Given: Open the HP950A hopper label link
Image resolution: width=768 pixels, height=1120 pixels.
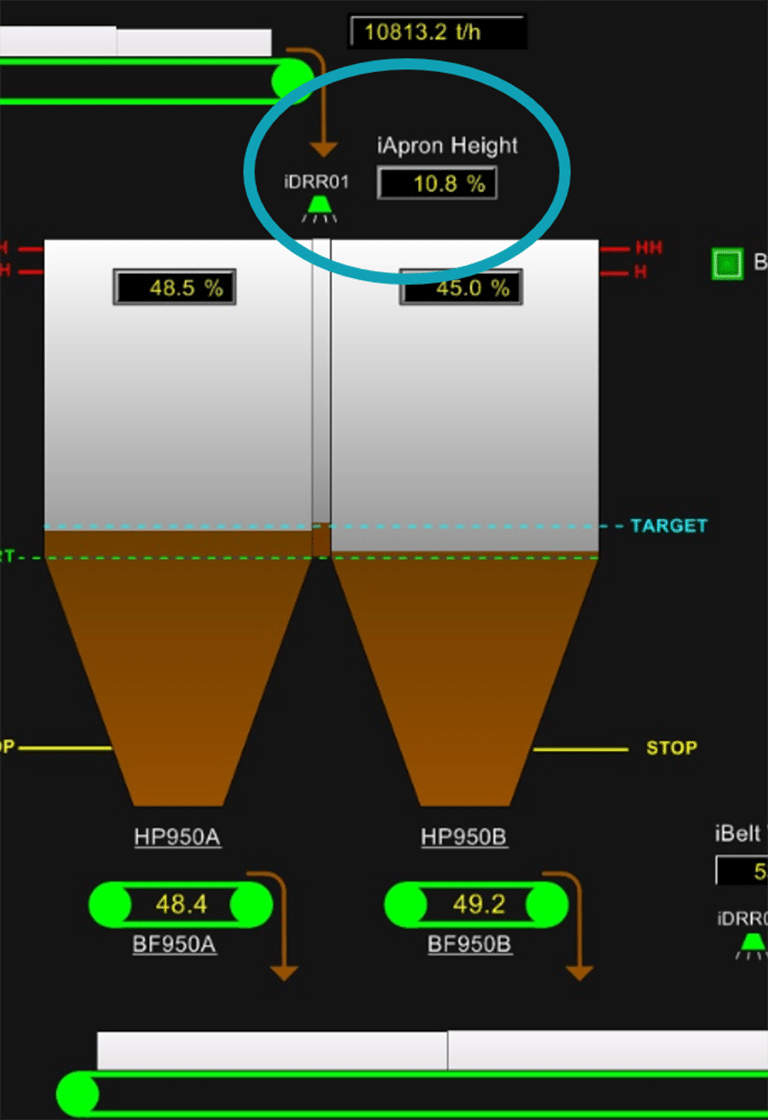Looking at the screenshot, I should click(177, 837).
